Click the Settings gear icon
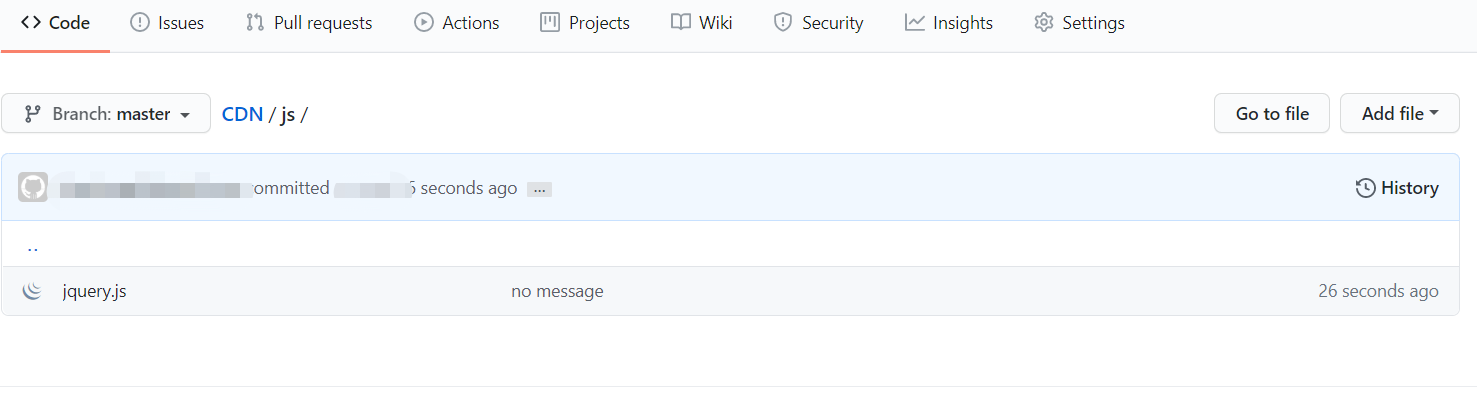The image size is (1477, 407). (x=1044, y=23)
